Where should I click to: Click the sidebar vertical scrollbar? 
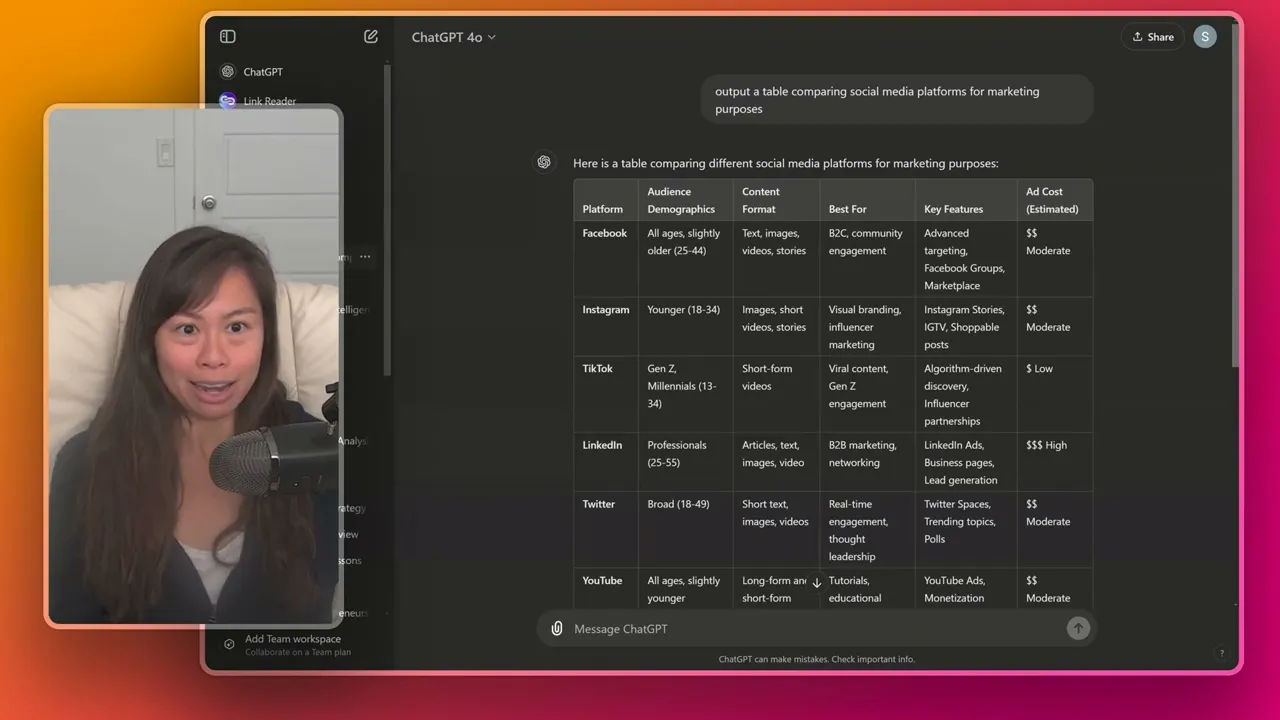(387, 220)
